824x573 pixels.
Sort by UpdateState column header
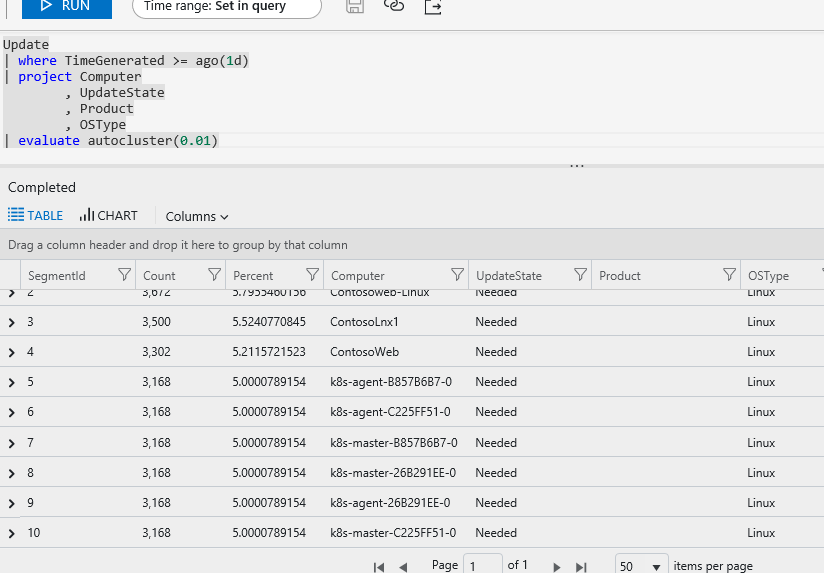coord(509,275)
